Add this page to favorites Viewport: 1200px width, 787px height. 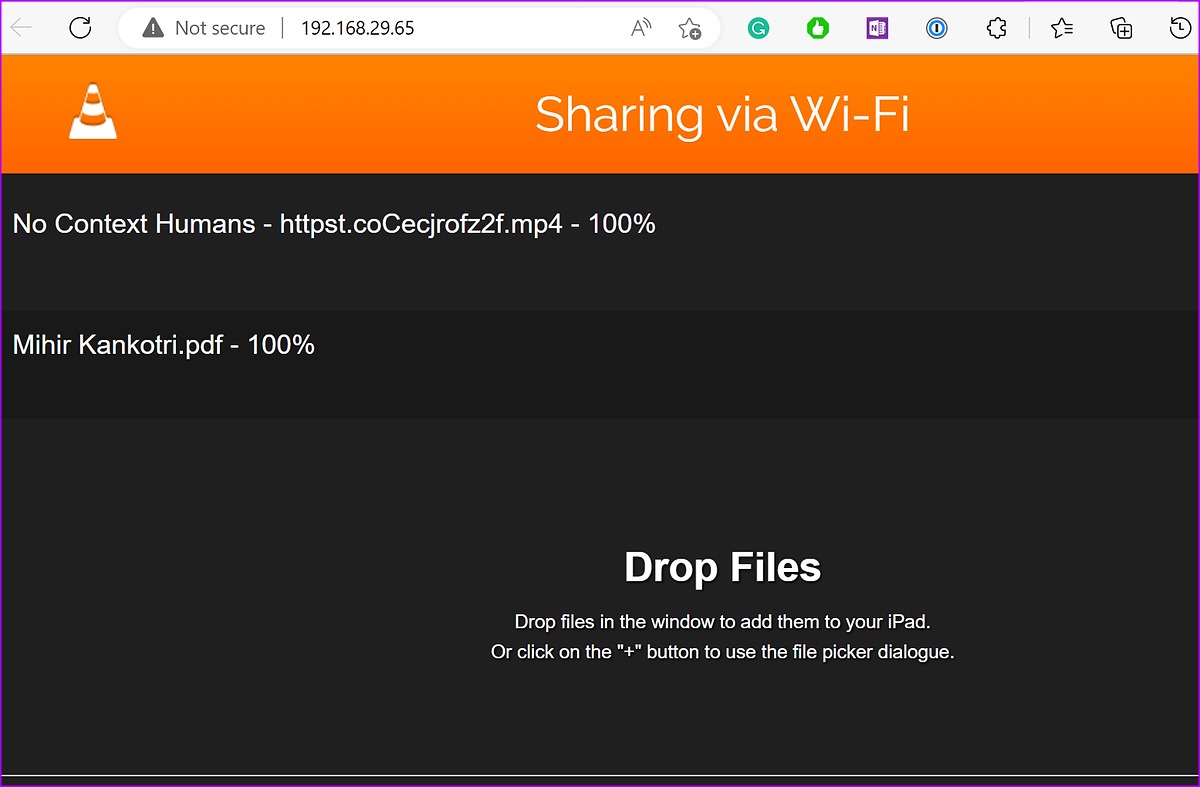pos(689,28)
